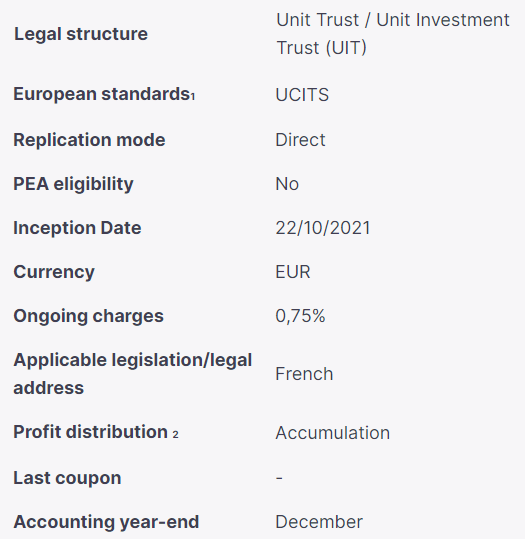Click the Applicable legislation/legal address label

[x=133, y=374]
